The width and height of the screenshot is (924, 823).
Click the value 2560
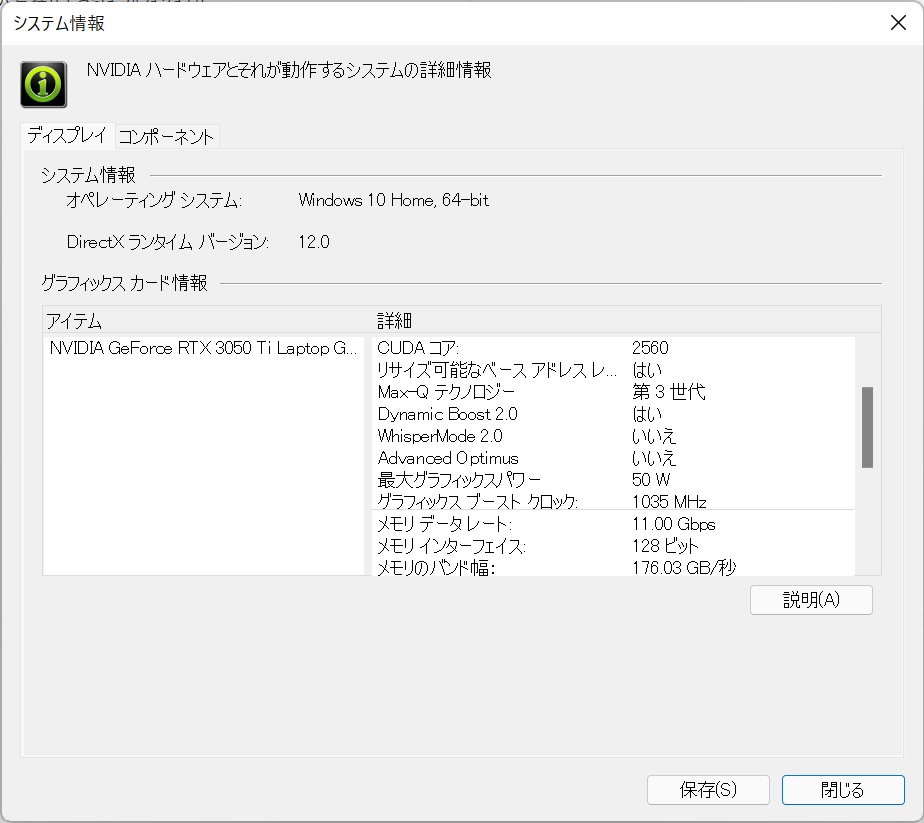pyautogui.click(x=650, y=348)
